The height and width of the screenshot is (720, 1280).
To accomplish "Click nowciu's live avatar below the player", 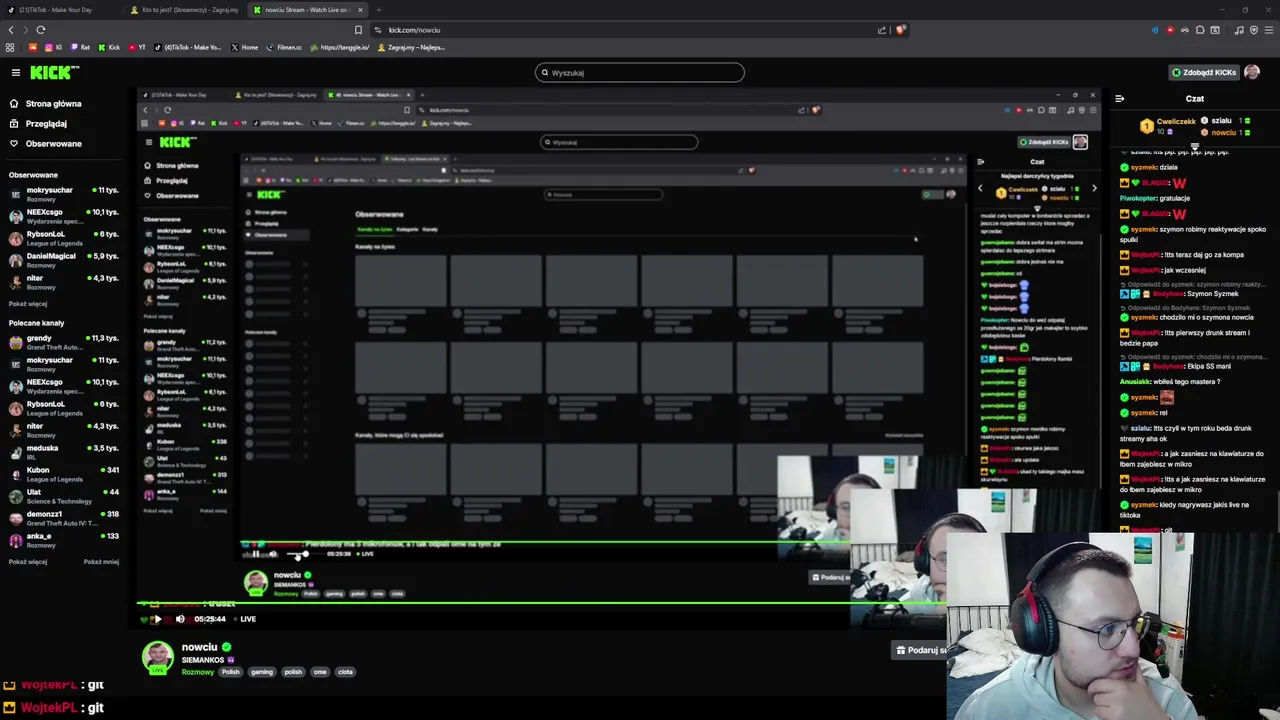I will click(157, 657).
